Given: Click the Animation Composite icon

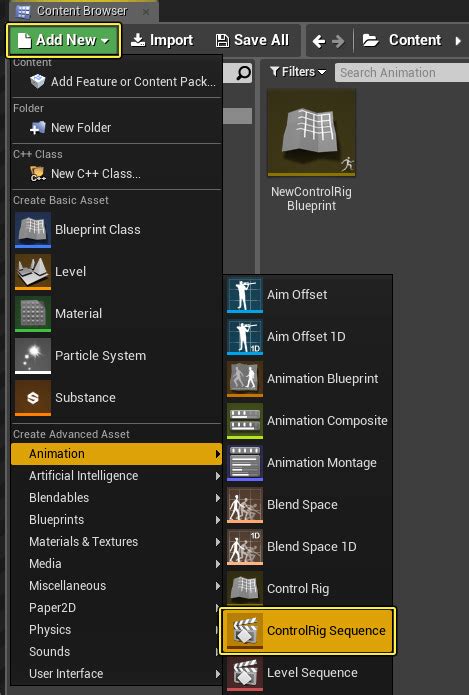Looking at the screenshot, I should click(x=245, y=421).
